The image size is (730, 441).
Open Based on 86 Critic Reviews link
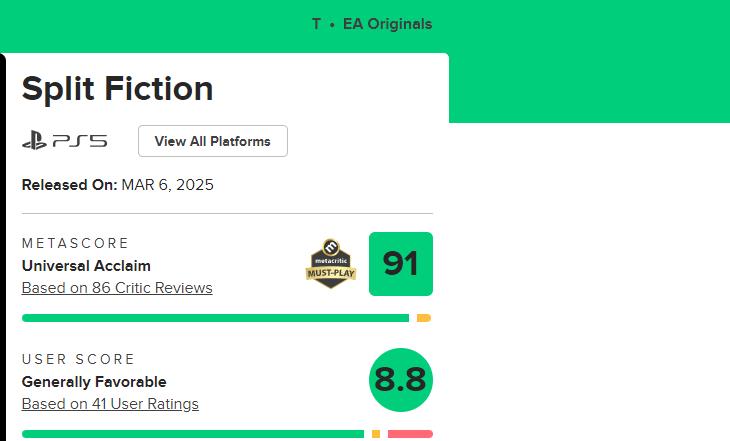pyautogui.click(x=117, y=288)
